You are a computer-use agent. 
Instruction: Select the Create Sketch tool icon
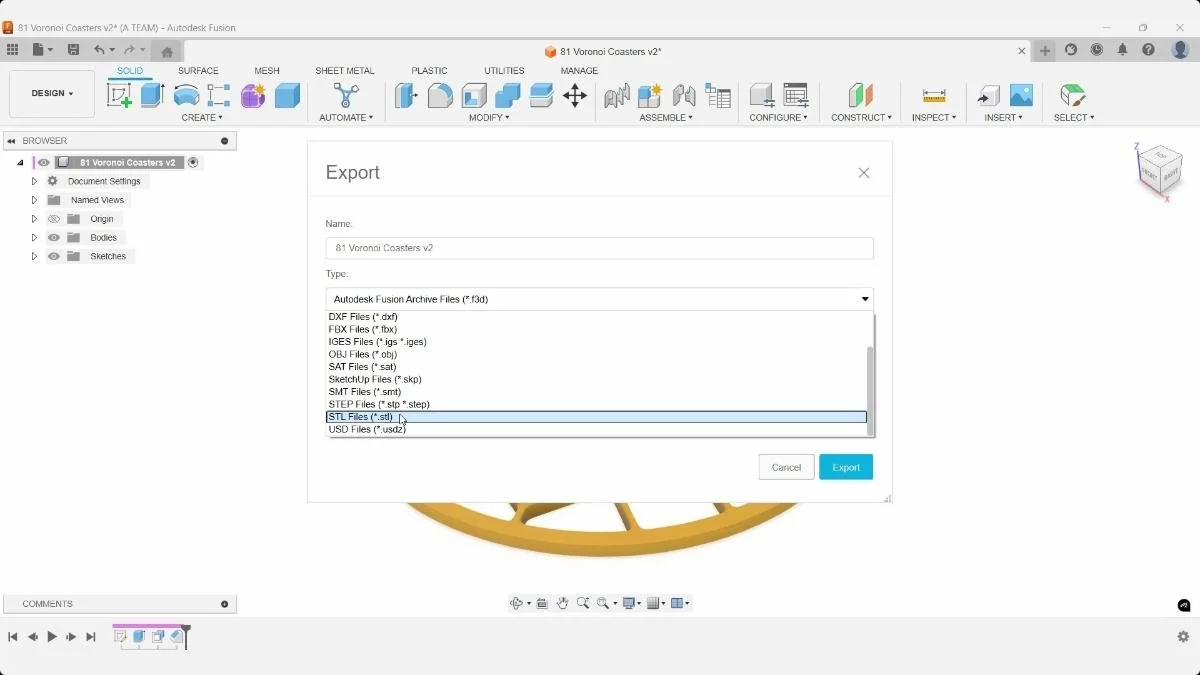pyautogui.click(x=119, y=95)
